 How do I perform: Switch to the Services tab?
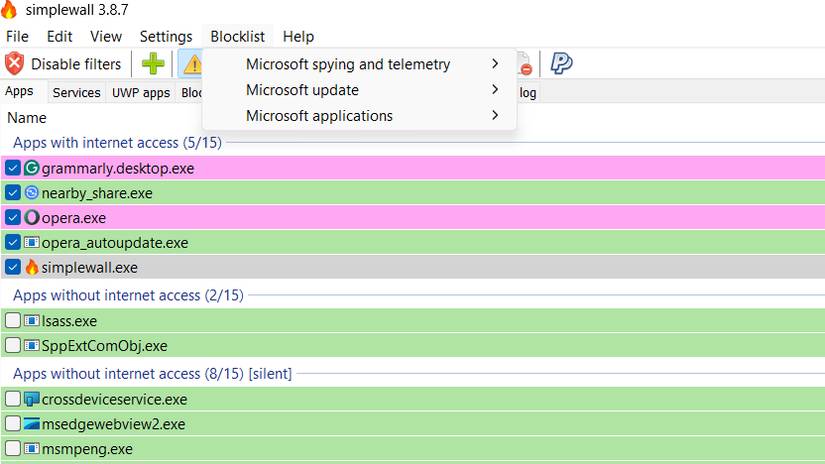76,93
